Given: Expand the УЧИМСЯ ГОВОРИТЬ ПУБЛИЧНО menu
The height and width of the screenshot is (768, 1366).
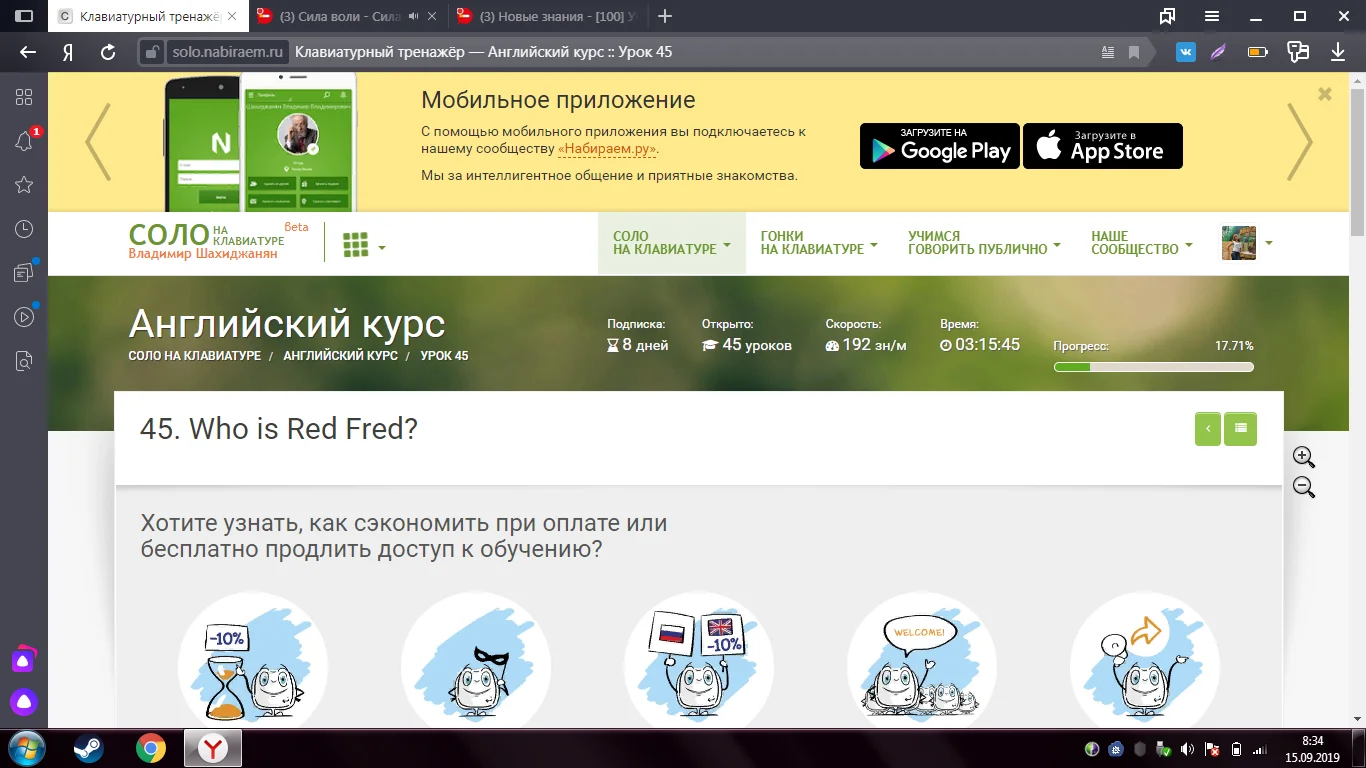Looking at the screenshot, I should click(x=982, y=243).
